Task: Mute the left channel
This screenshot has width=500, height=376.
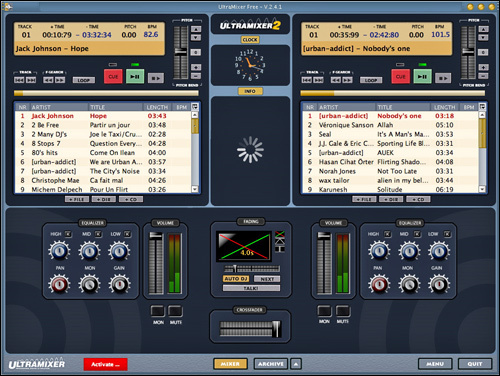Action: [175, 311]
